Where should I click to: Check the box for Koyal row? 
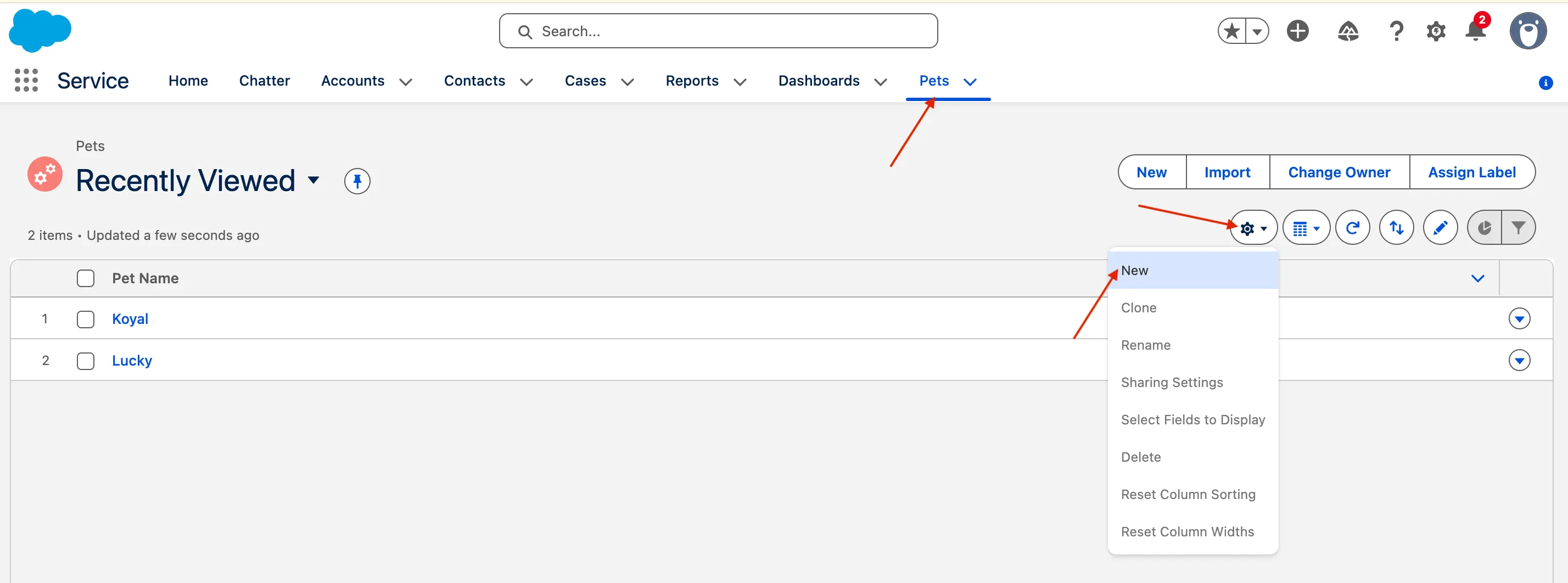(x=86, y=319)
